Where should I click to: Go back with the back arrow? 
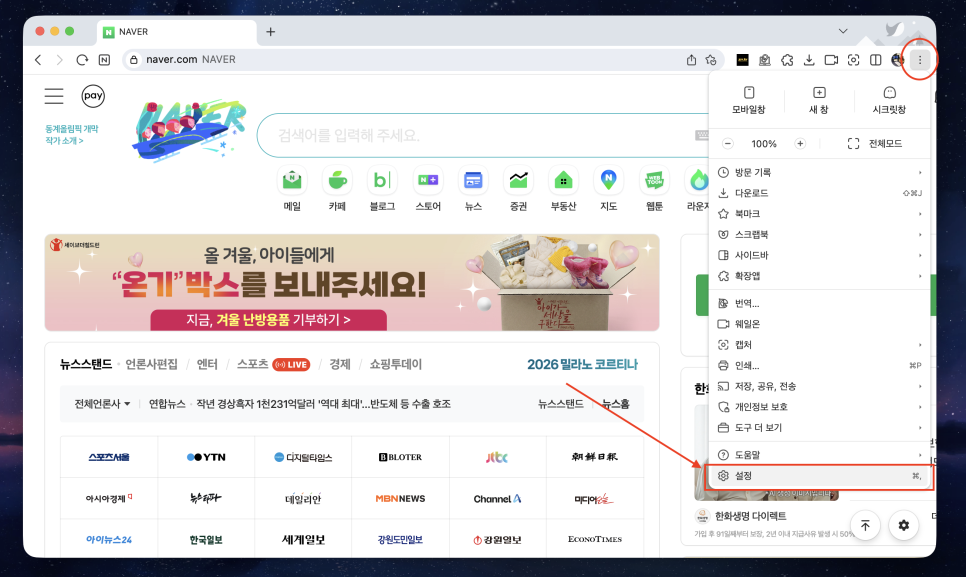38,60
